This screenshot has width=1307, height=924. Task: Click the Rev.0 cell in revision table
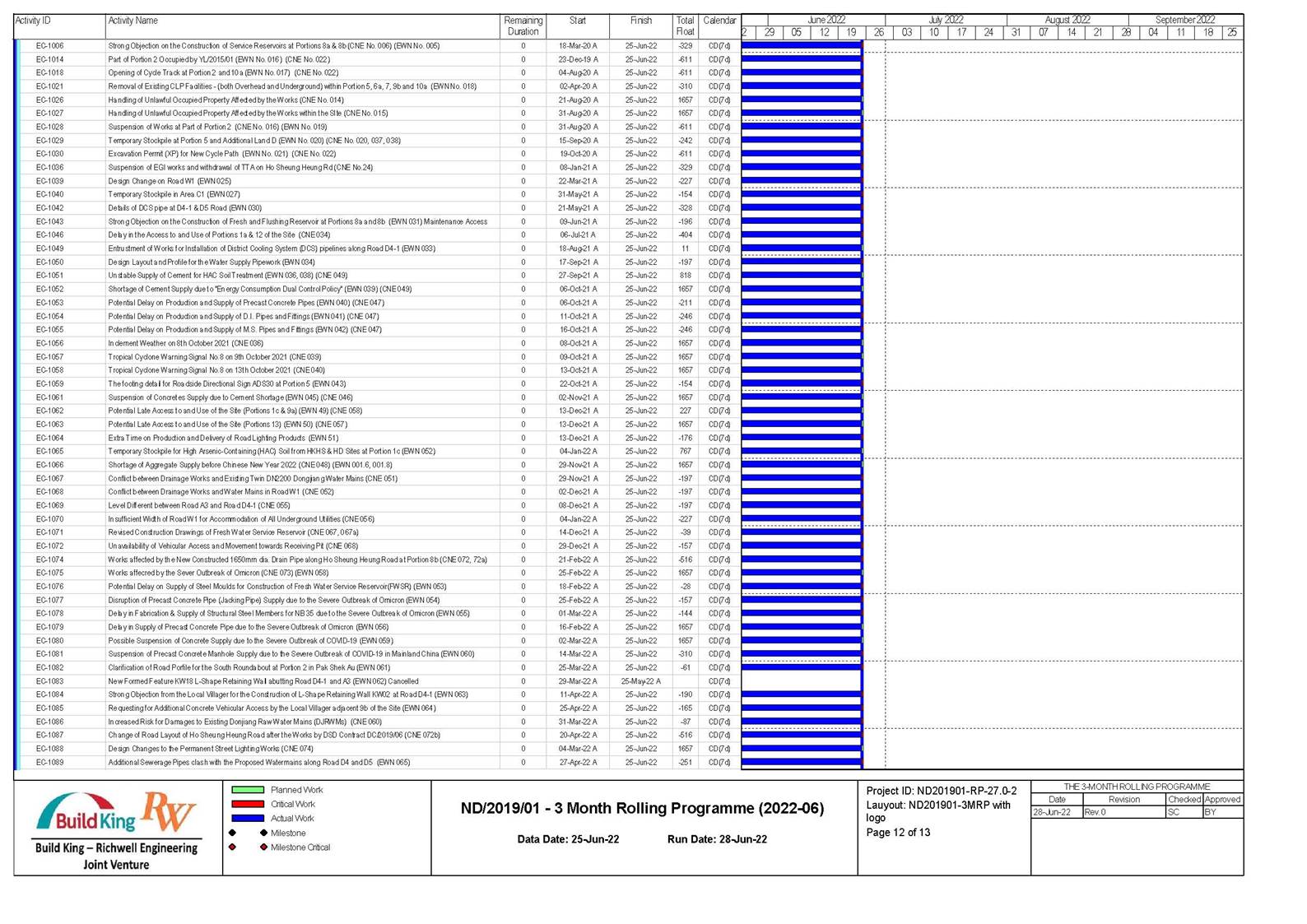point(1095,812)
